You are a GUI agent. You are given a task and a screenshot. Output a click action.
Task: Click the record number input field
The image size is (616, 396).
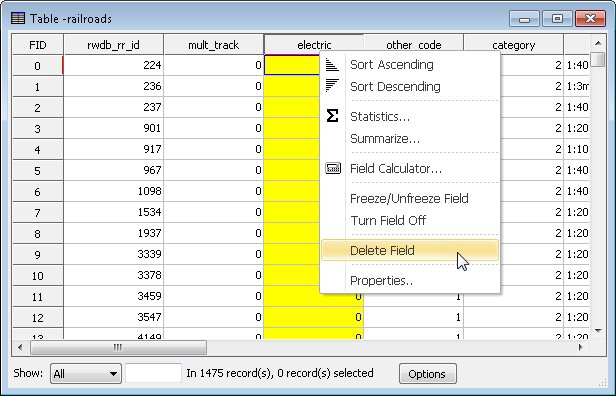tap(153, 373)
